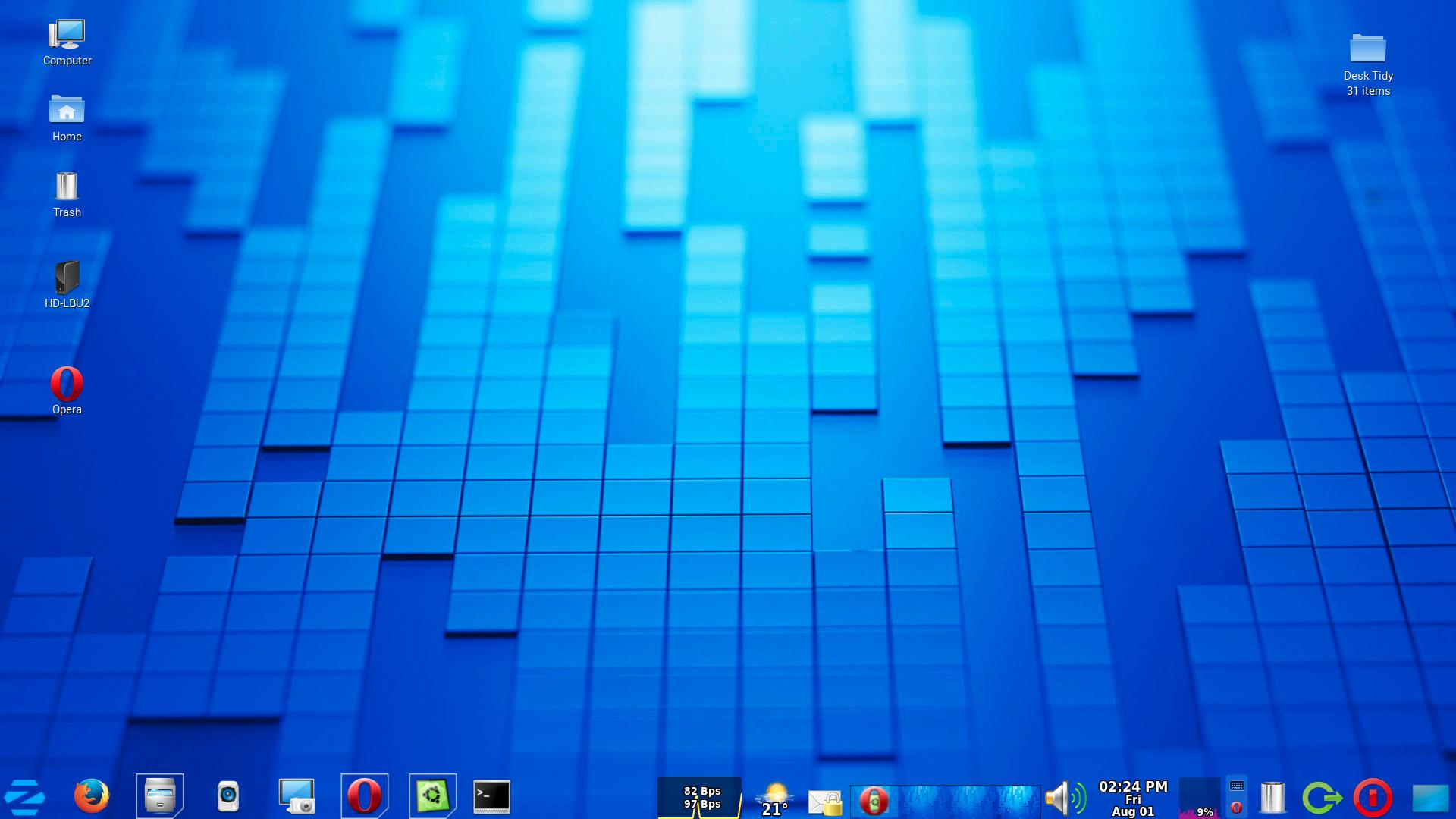Launch Opera from the taskbar
This screenshot has height=819, width=1456.
point(364,796)
